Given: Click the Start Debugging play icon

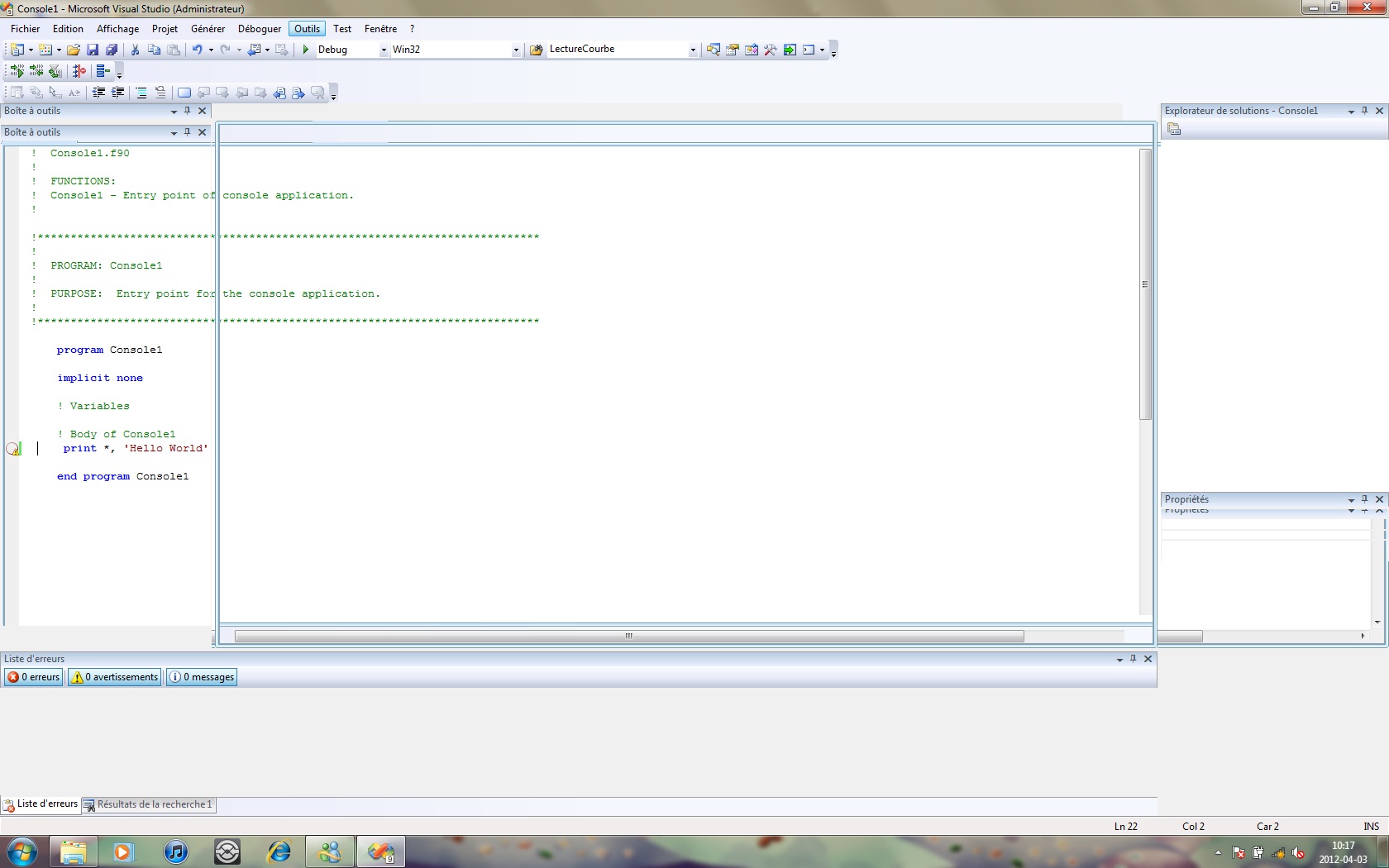Looking at the screenshot, I should [306, 50].
